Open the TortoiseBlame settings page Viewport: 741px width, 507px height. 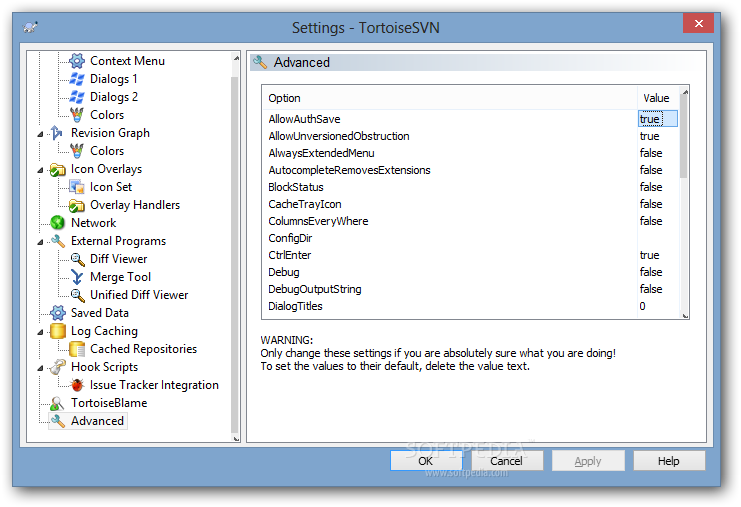(x=109, y=403)
